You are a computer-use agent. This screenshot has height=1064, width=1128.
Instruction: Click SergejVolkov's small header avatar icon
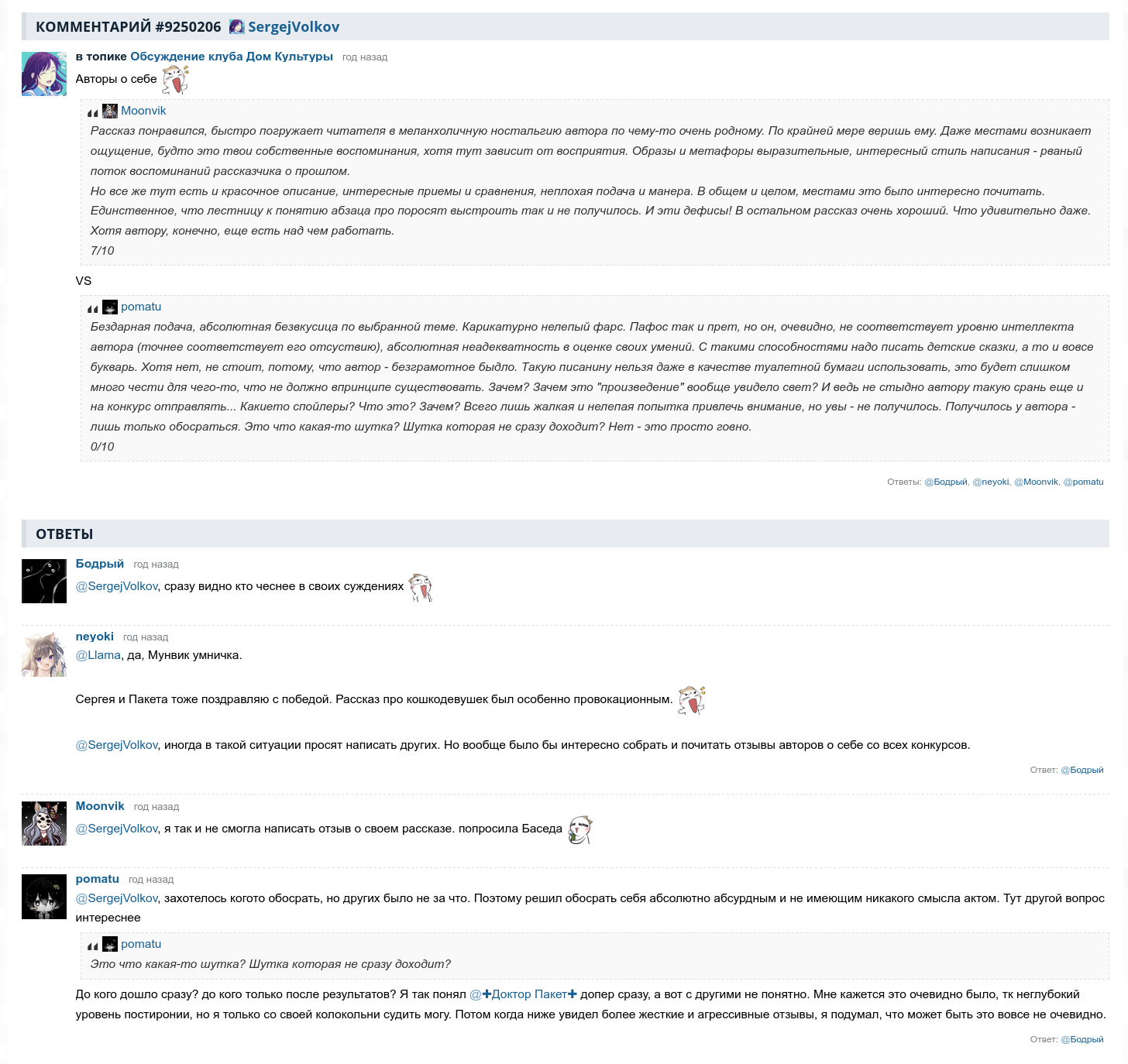237,27
